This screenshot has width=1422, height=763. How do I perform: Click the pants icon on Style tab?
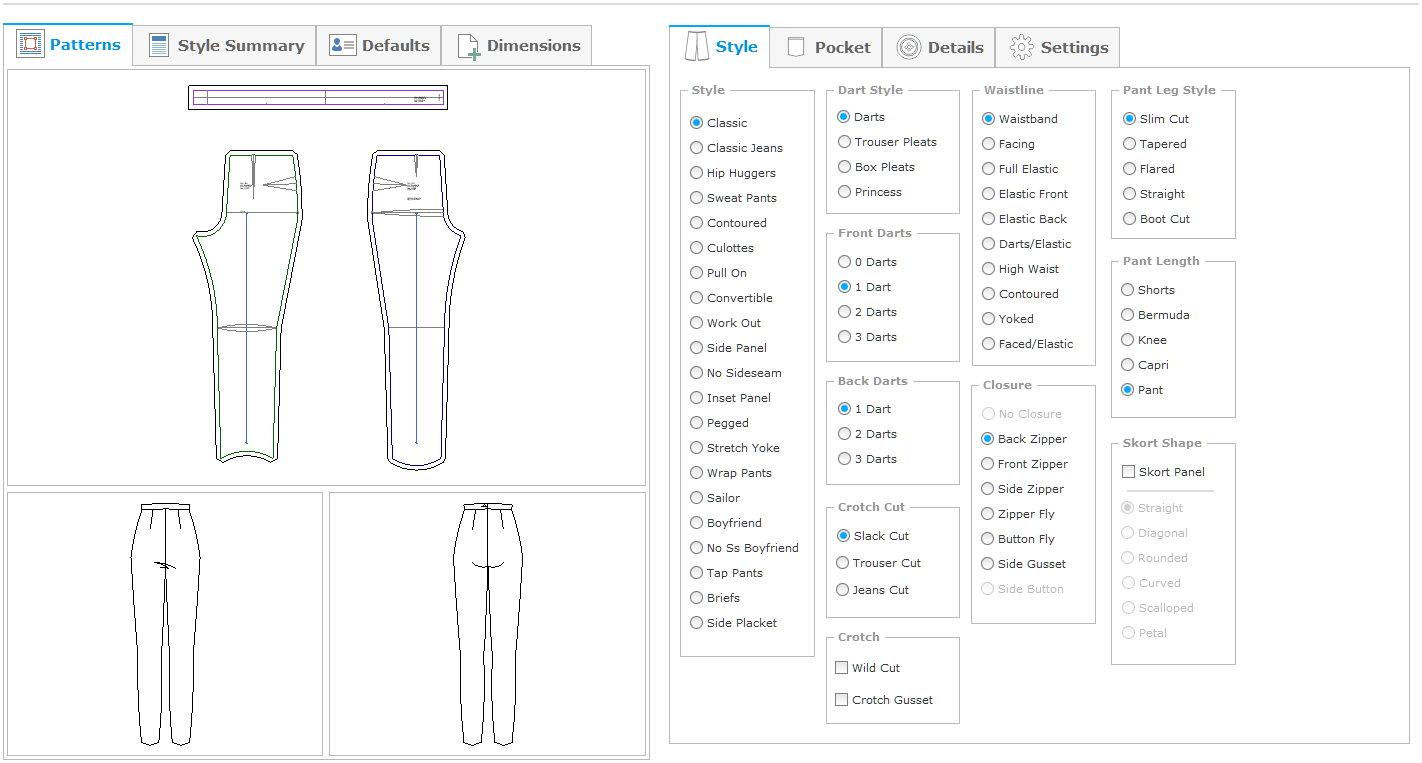click(x=696, y=47)
